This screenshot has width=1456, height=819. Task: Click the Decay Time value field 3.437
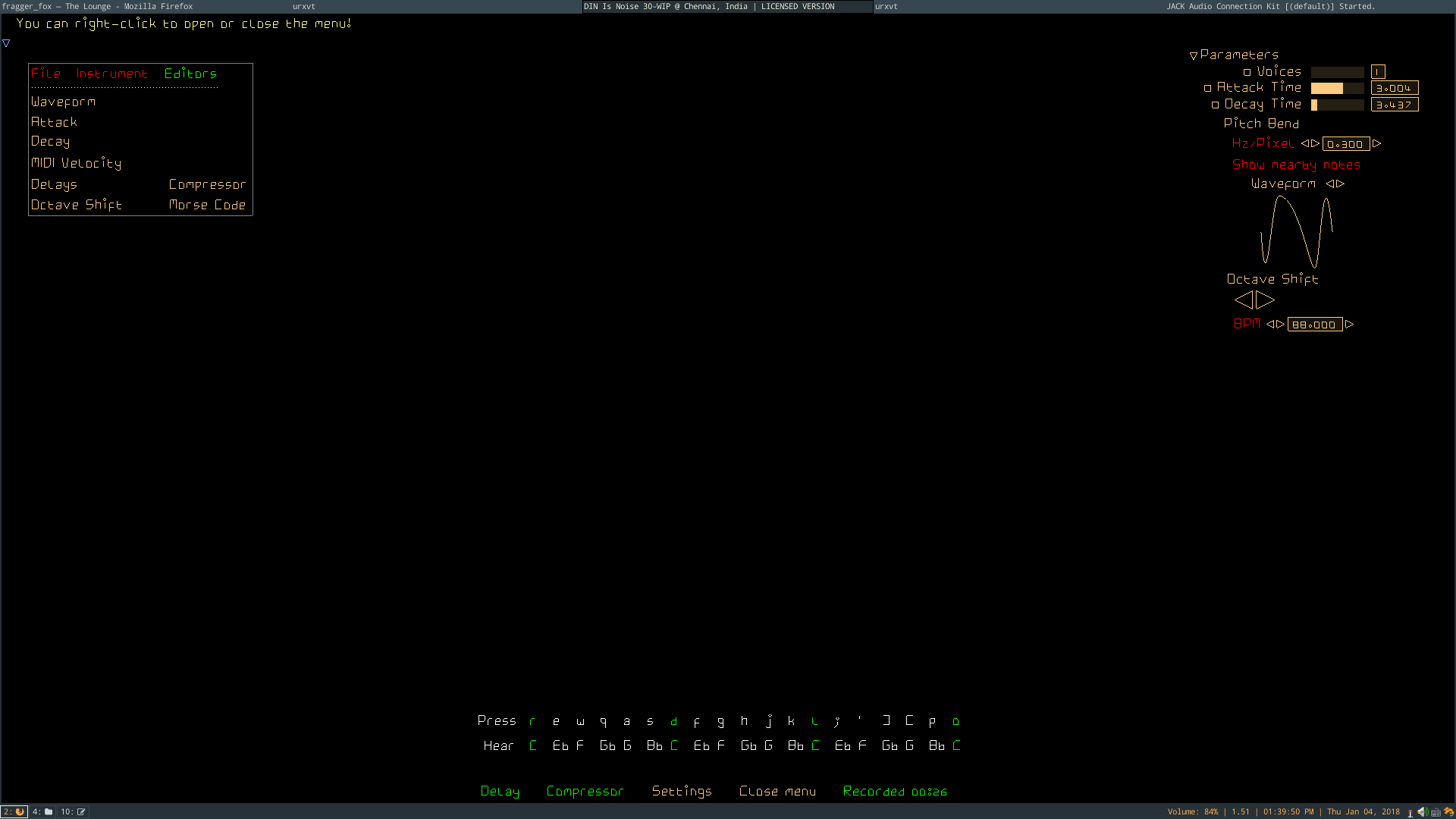pyautogui.click(x=1394, y=105)
